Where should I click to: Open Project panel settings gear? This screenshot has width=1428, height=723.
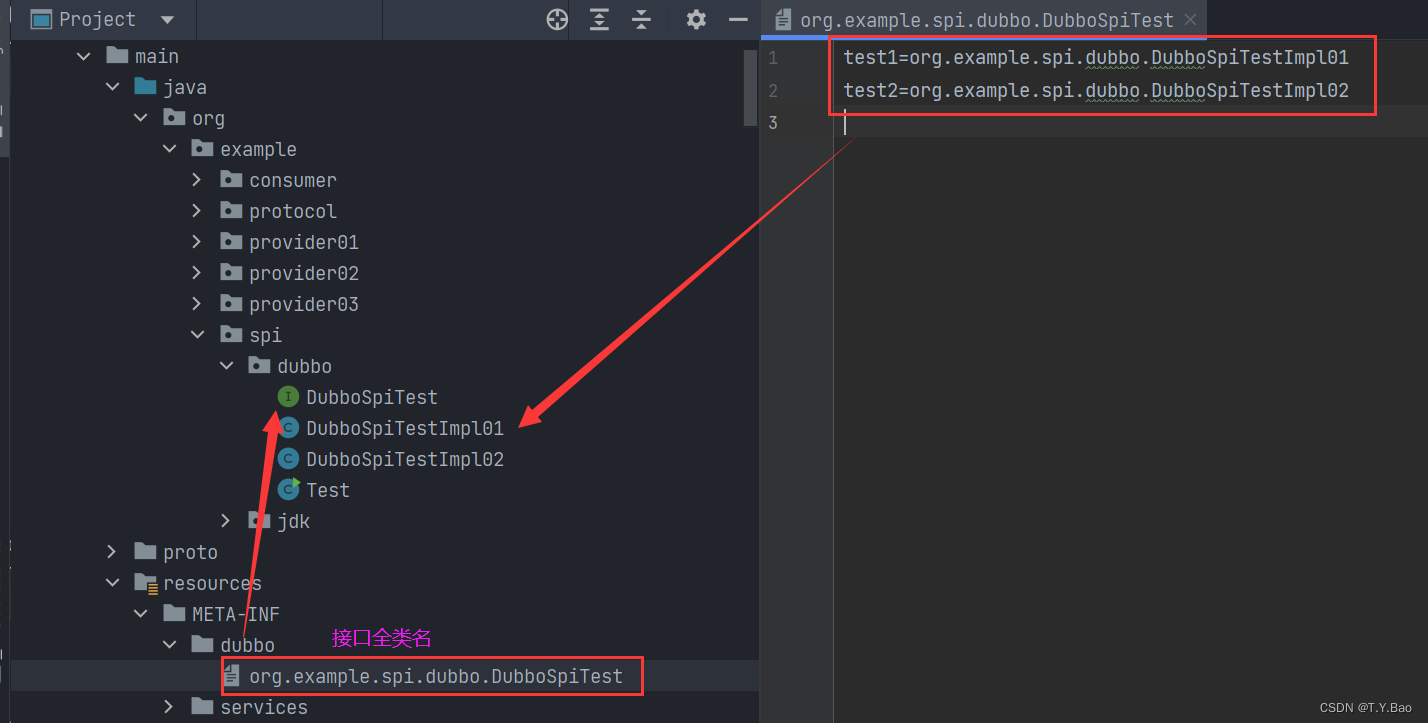(696, 19)
